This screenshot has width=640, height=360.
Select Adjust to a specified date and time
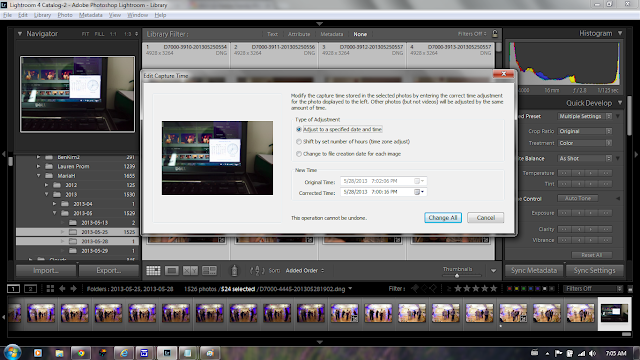[x=340, y=129]
